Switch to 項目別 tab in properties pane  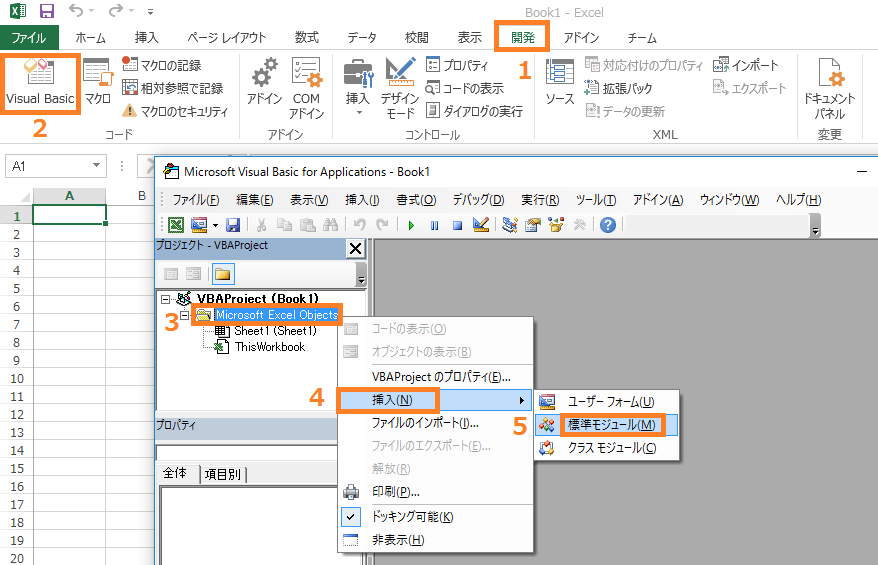[223, 474]
